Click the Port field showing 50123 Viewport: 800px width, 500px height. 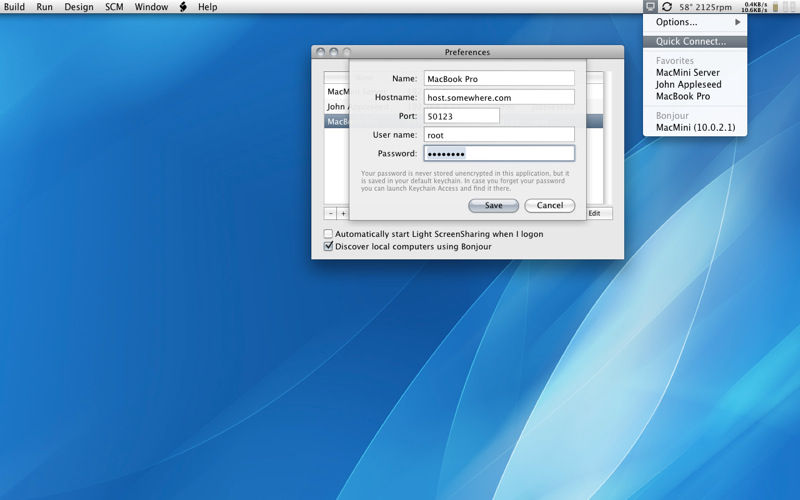(462, 116)
